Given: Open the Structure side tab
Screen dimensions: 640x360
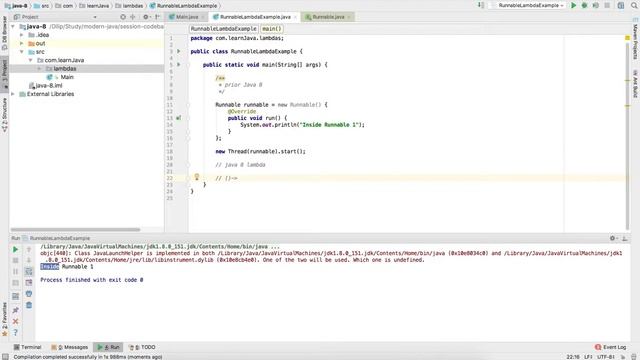Looking at the screenshot, I should pyautogui.click(x=4, y=115).
